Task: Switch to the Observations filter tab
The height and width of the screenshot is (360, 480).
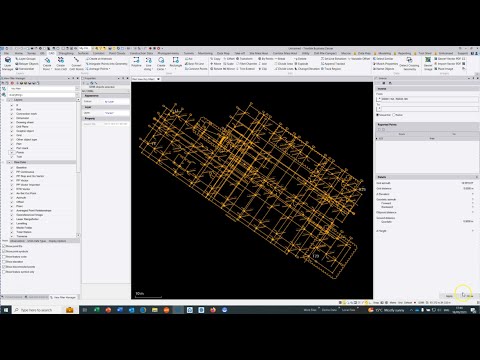Action: pos(17,241)
